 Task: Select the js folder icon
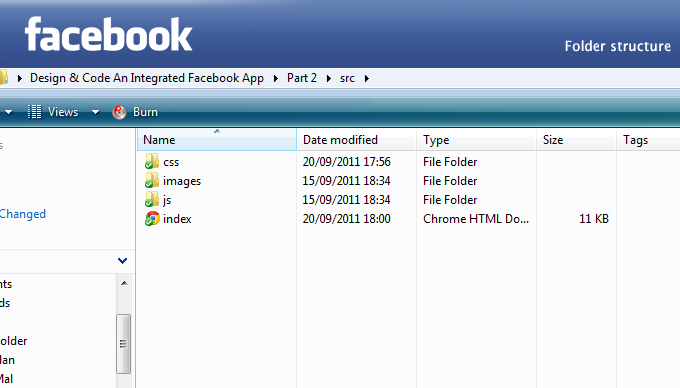[152, 199]
